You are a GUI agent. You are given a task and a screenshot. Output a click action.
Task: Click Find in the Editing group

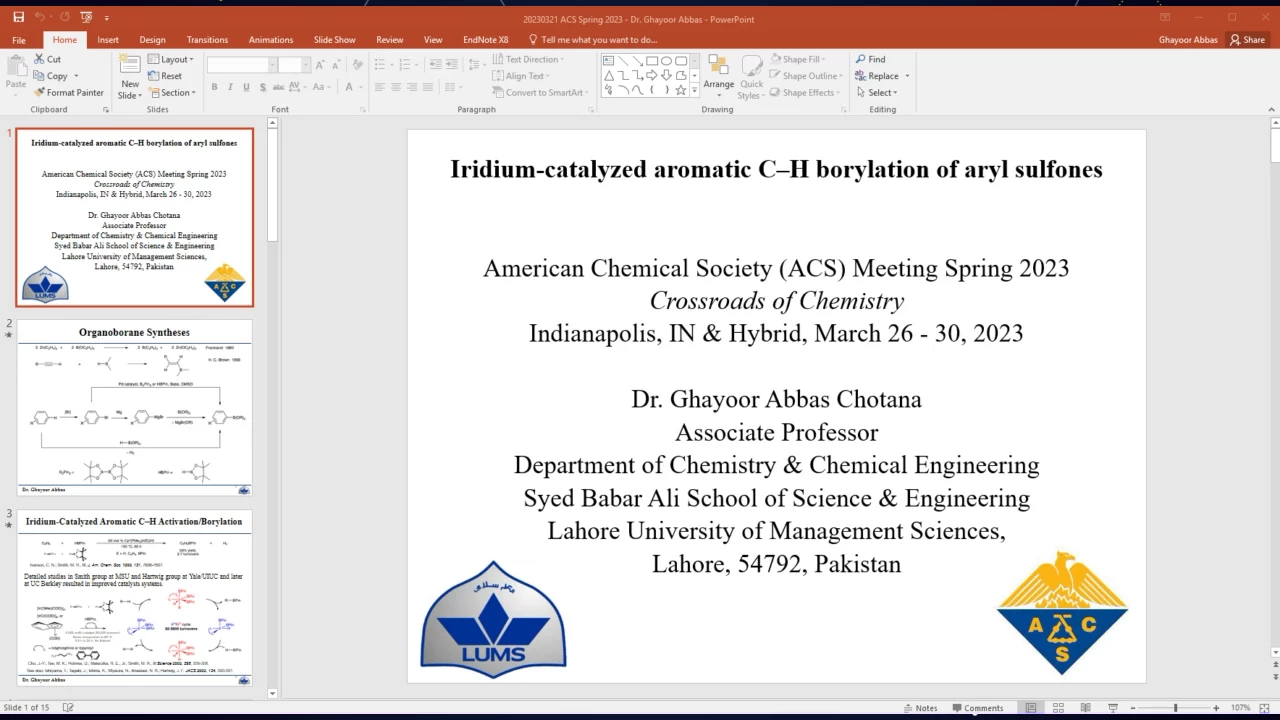coord(870,59)
